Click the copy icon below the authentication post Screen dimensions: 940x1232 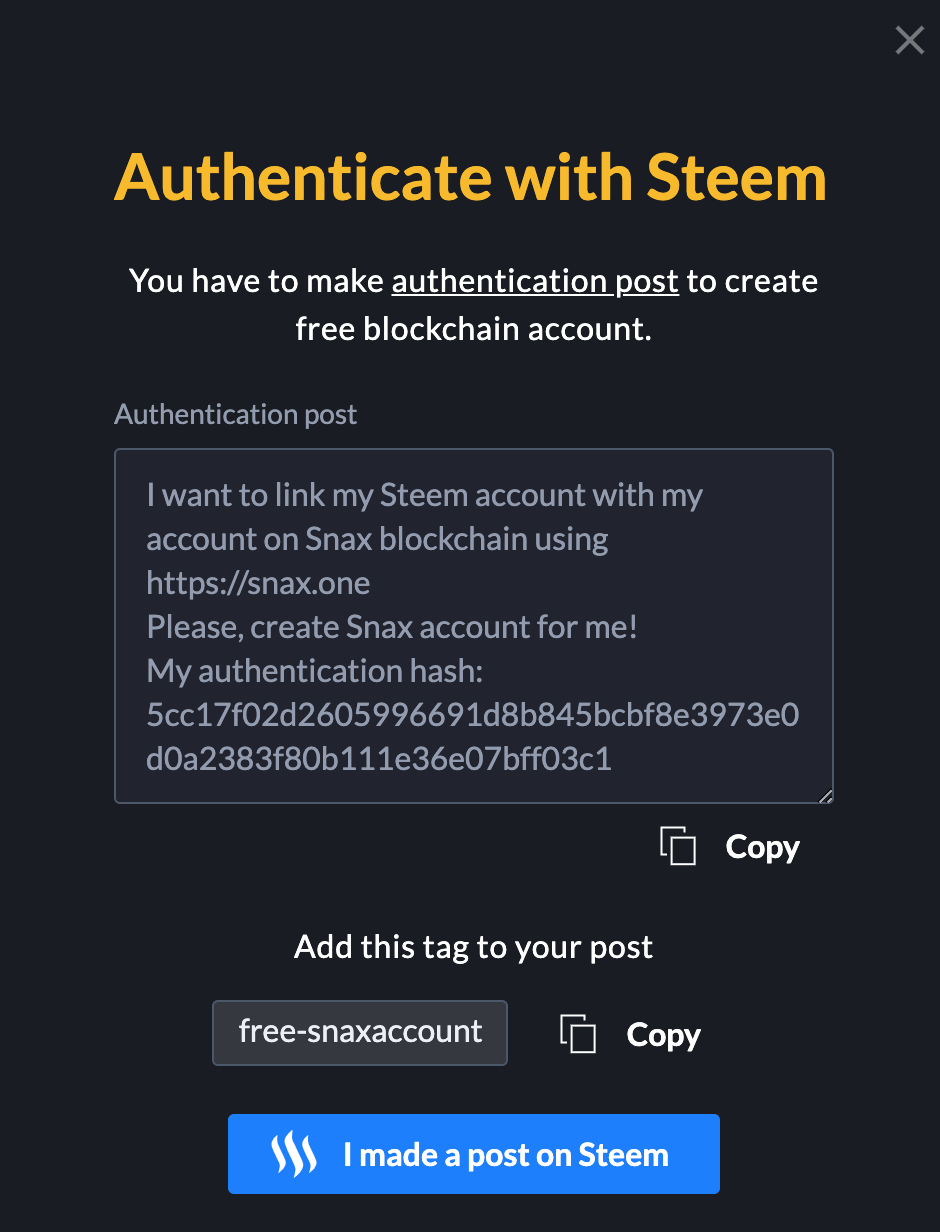click(x=678, y=846)
